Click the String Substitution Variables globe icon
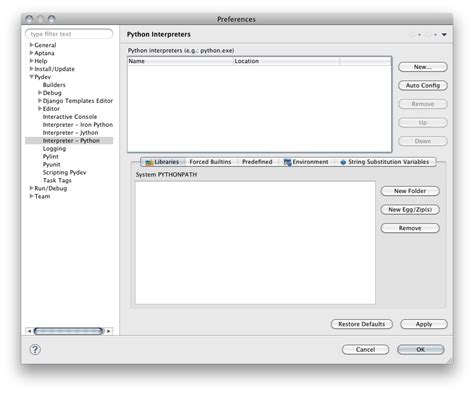 [x=343, y=162]
